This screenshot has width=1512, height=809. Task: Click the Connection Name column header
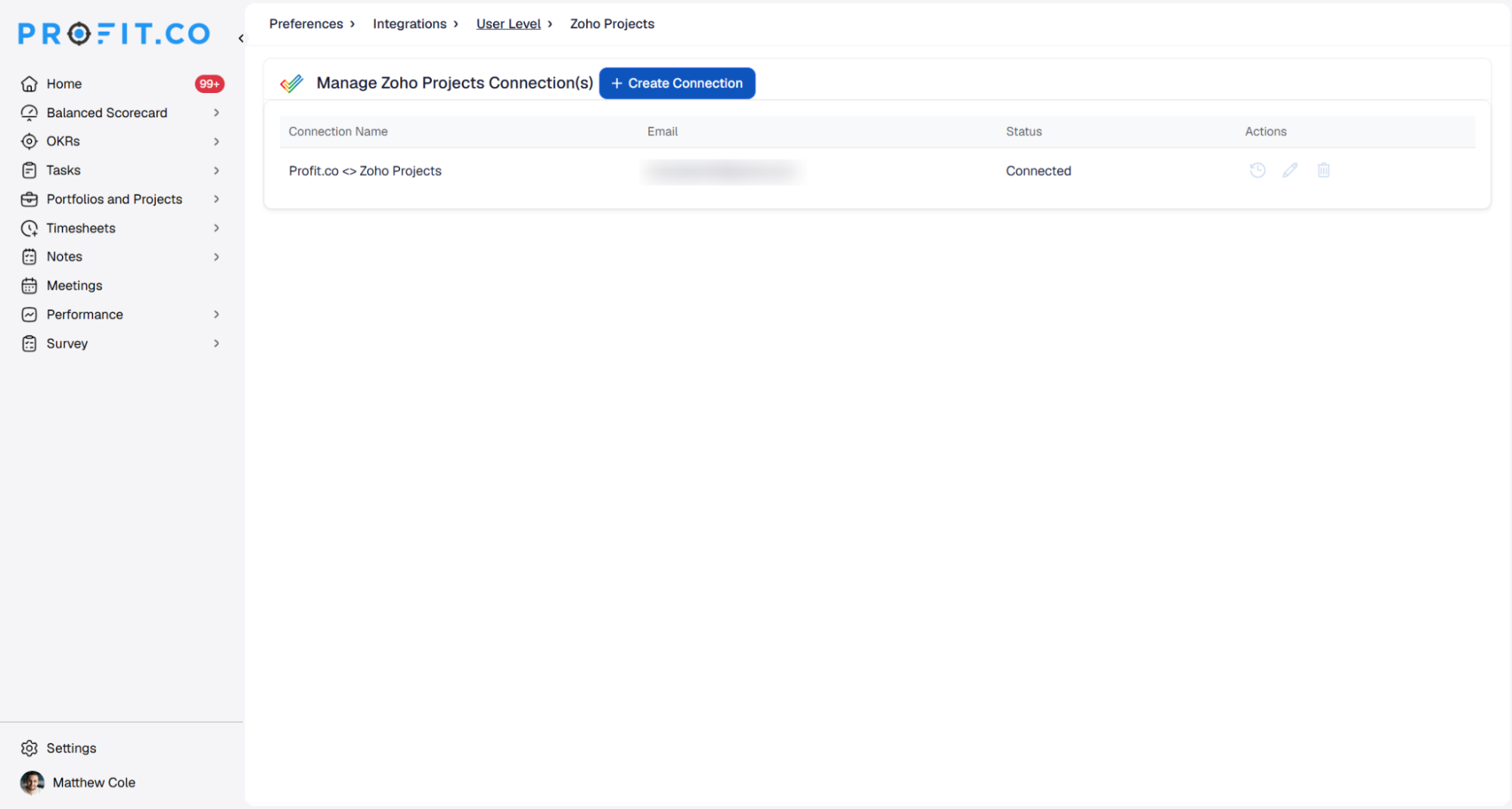pyautogui.click(x=338, y=132)
